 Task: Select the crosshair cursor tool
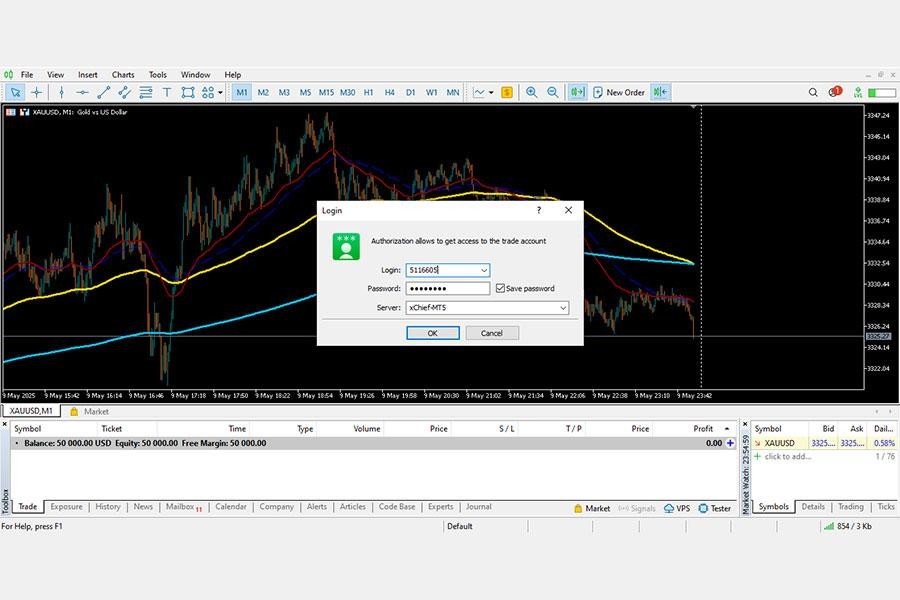click(x=37, y=92)
